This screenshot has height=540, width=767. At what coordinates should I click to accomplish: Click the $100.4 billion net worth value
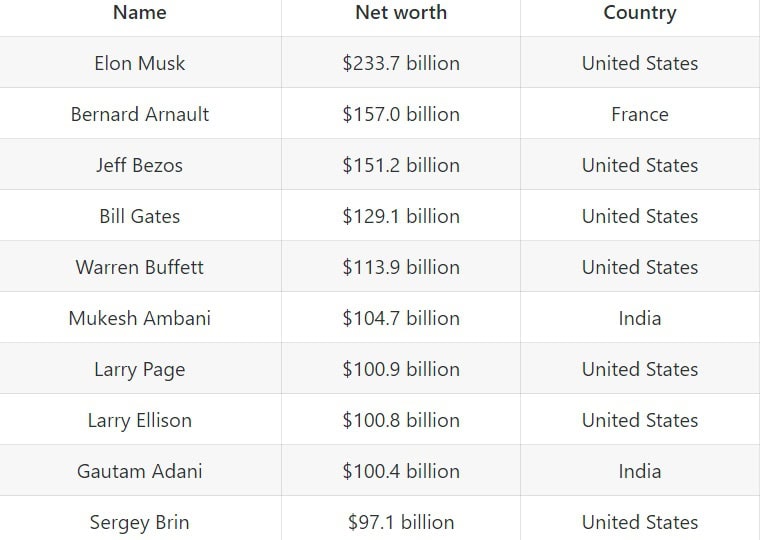401,471
